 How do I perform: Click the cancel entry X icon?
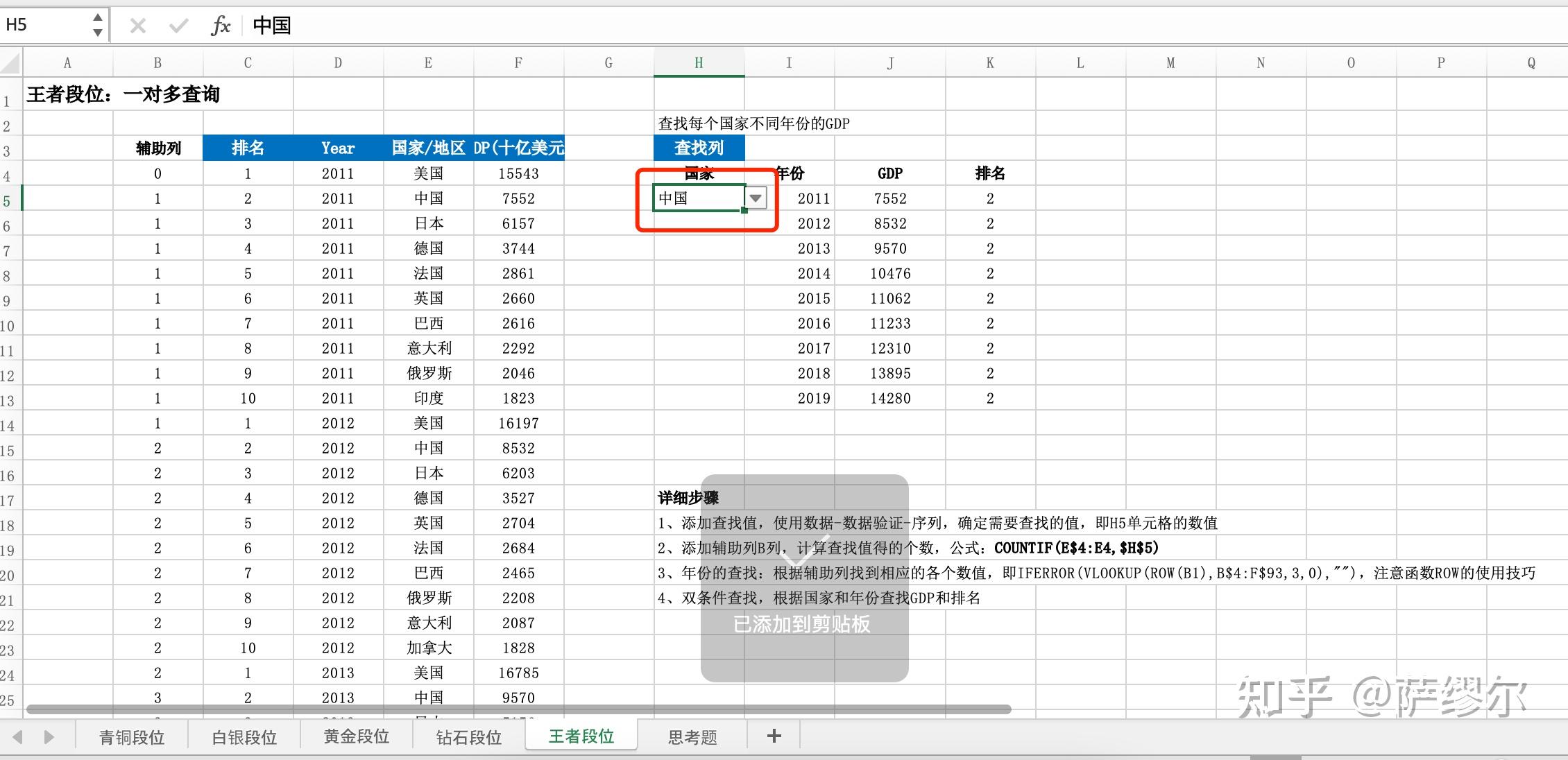[x=137, y=26]
